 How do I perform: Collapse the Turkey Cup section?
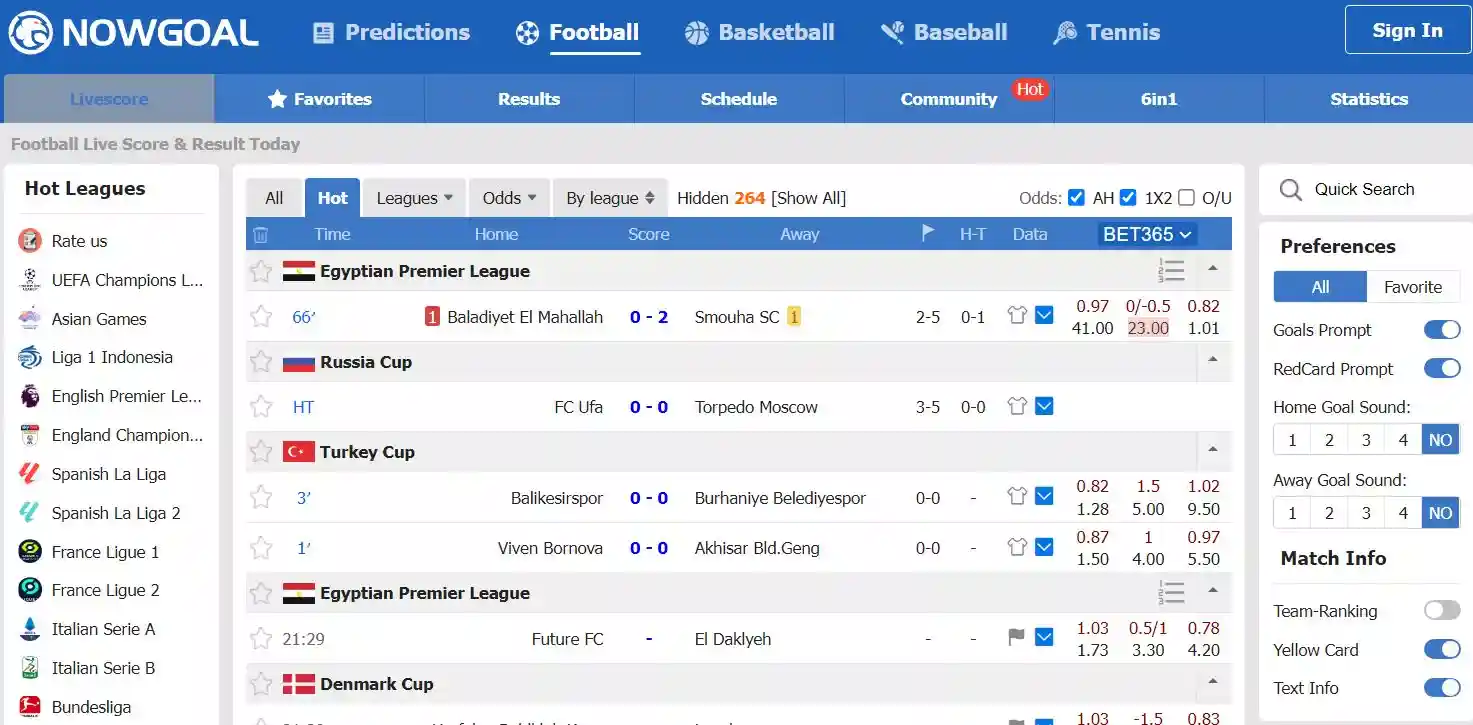point(1213,451)
